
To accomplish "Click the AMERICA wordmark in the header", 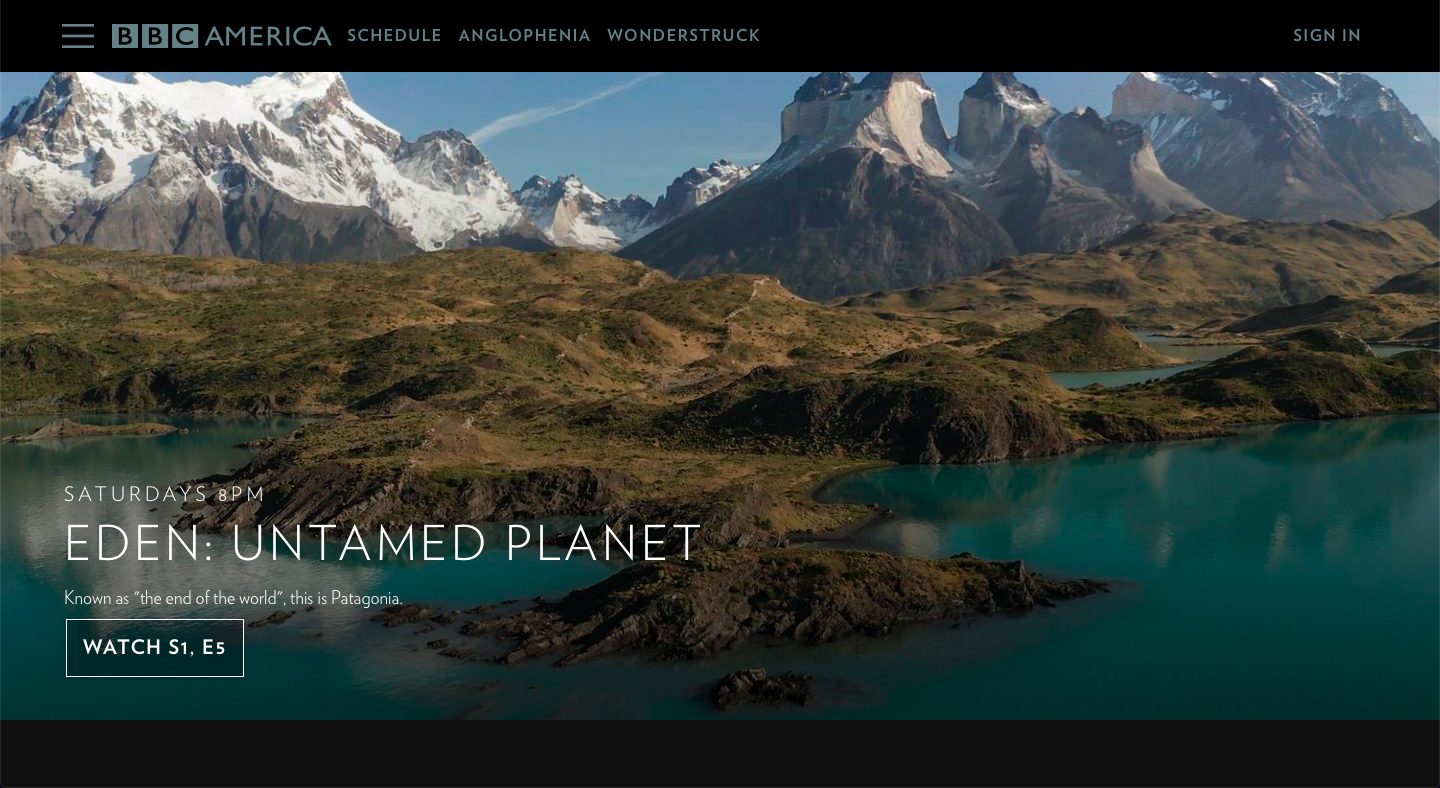I will [x=268, y=36].
